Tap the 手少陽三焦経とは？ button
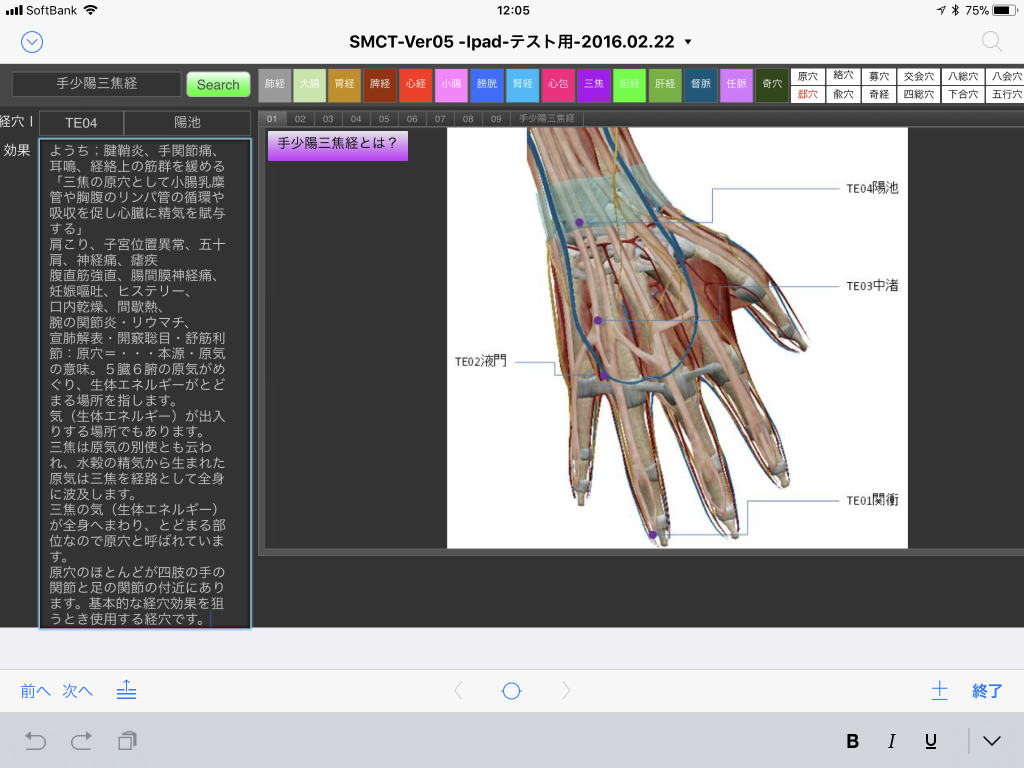This screenshot has height=768, width=1024. pos(337,144)
